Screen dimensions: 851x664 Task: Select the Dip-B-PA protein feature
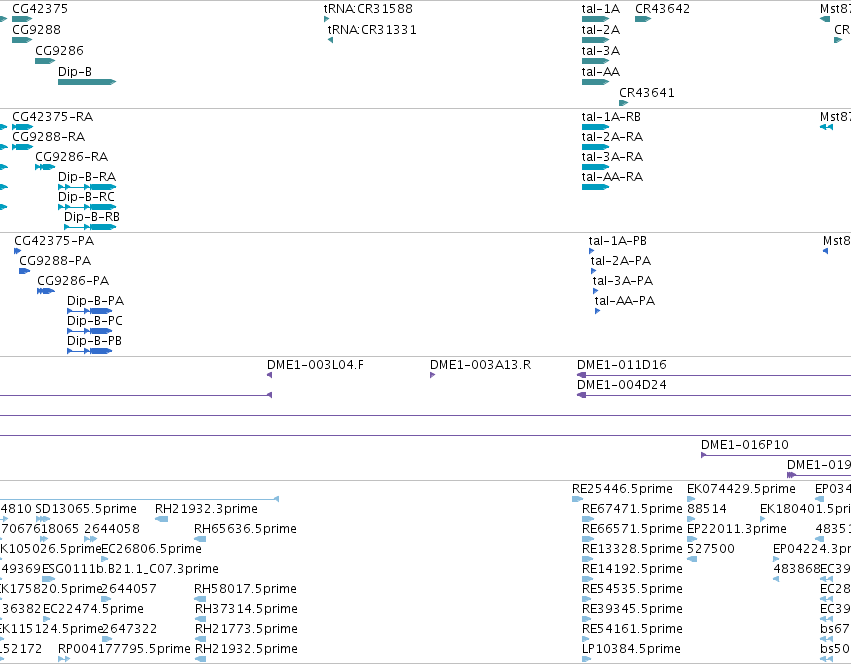click(x=90, y=311)
